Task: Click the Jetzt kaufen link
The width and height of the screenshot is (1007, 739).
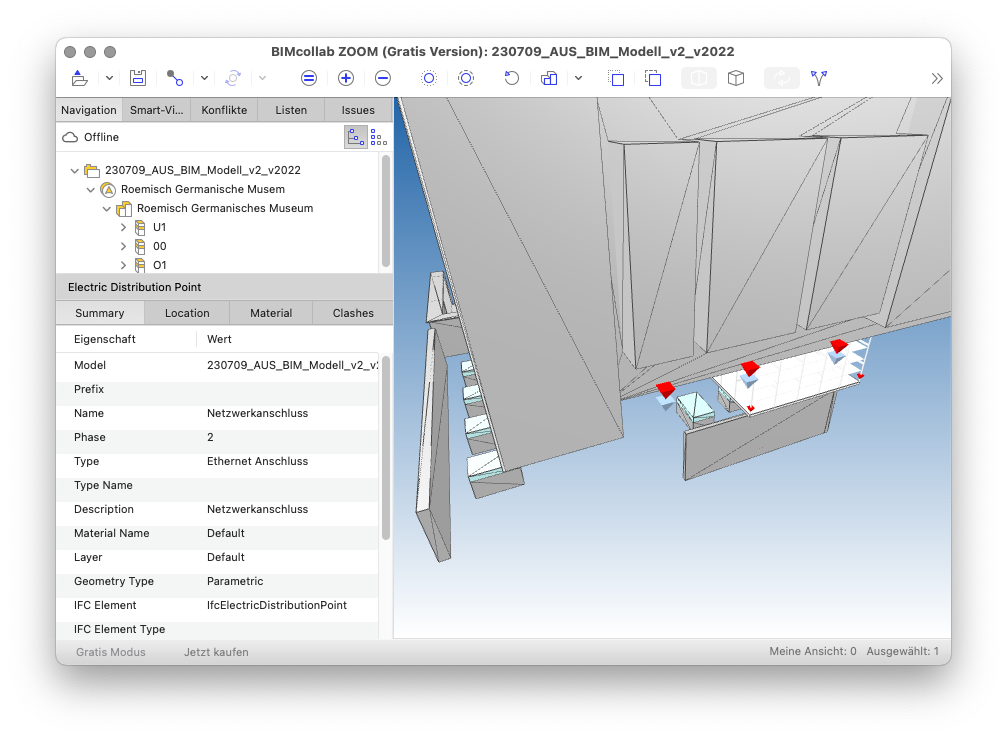Action: (216, 652)
